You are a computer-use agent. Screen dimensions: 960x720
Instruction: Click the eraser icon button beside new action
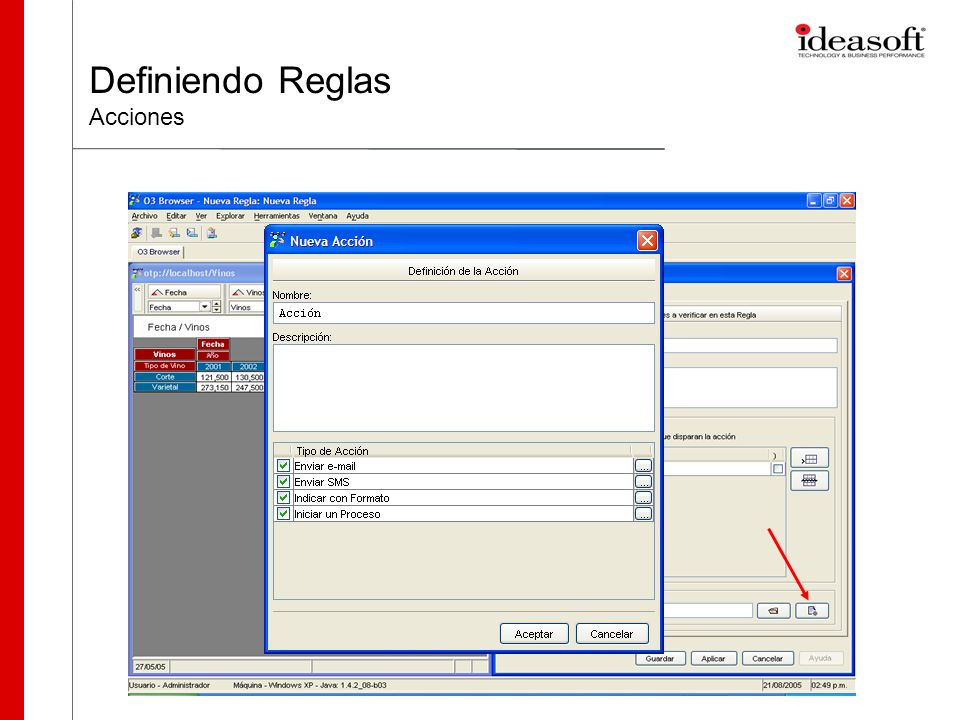click(773, 610)
